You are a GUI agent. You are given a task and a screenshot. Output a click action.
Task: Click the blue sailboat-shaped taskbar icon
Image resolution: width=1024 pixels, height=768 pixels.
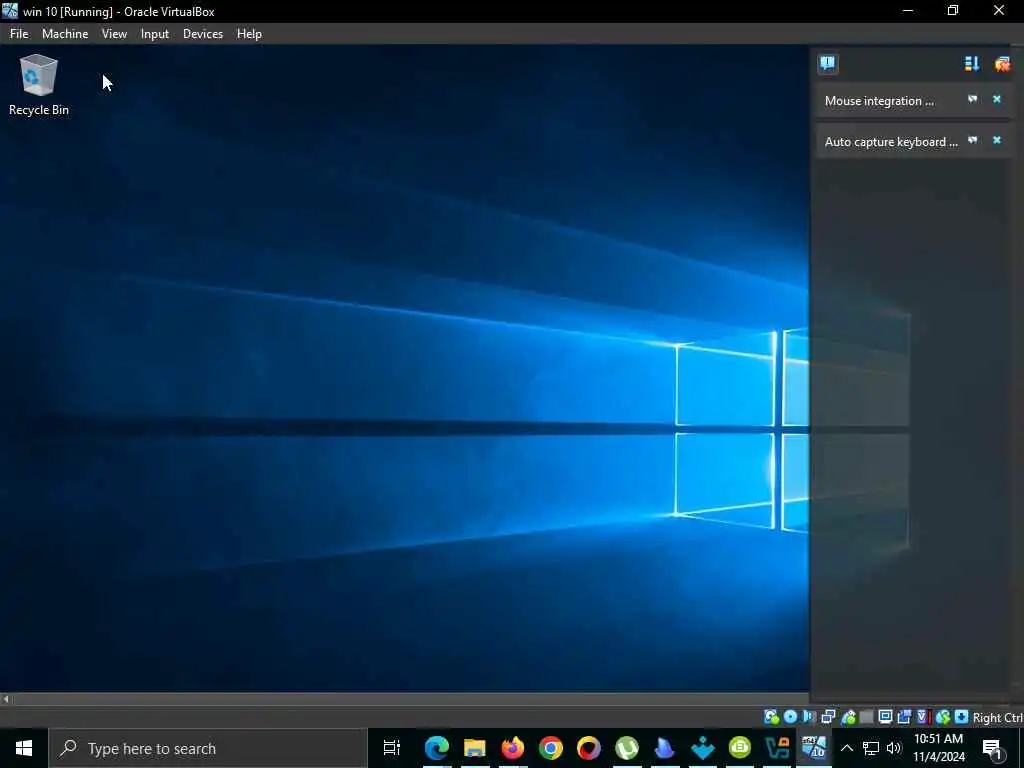(664, 748)
